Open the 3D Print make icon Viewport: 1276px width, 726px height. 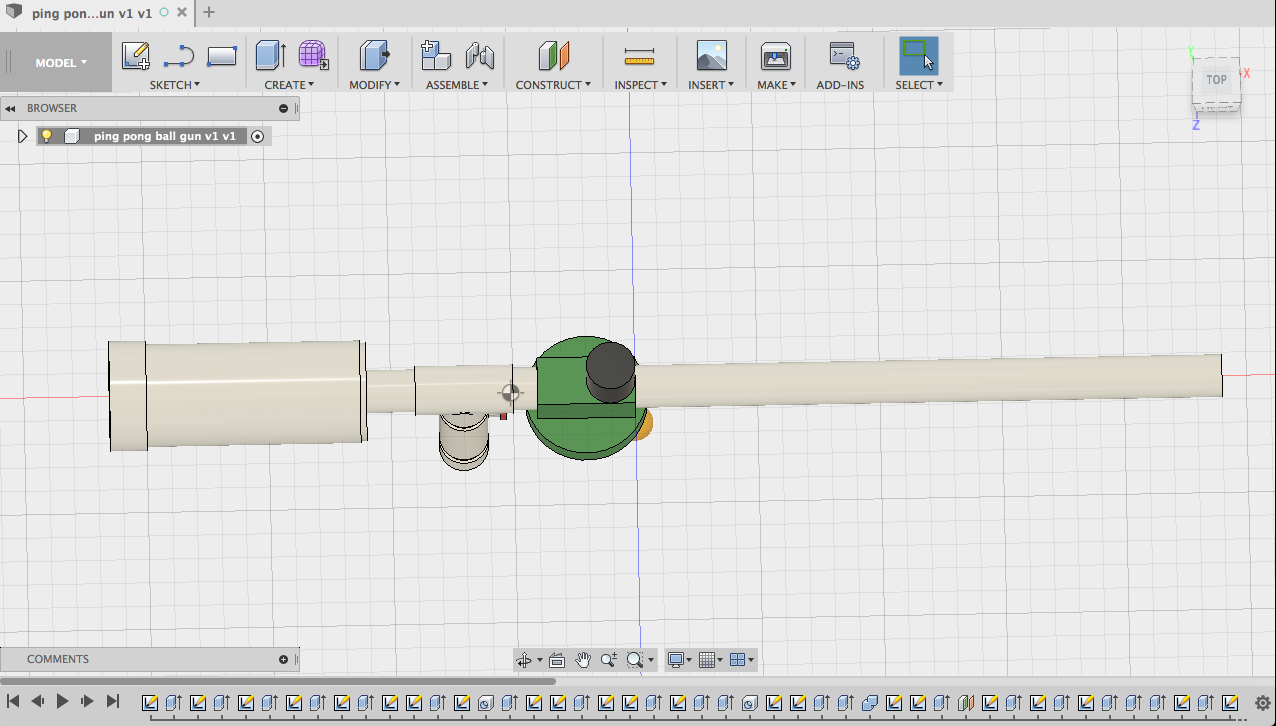[x=776, y=56]
